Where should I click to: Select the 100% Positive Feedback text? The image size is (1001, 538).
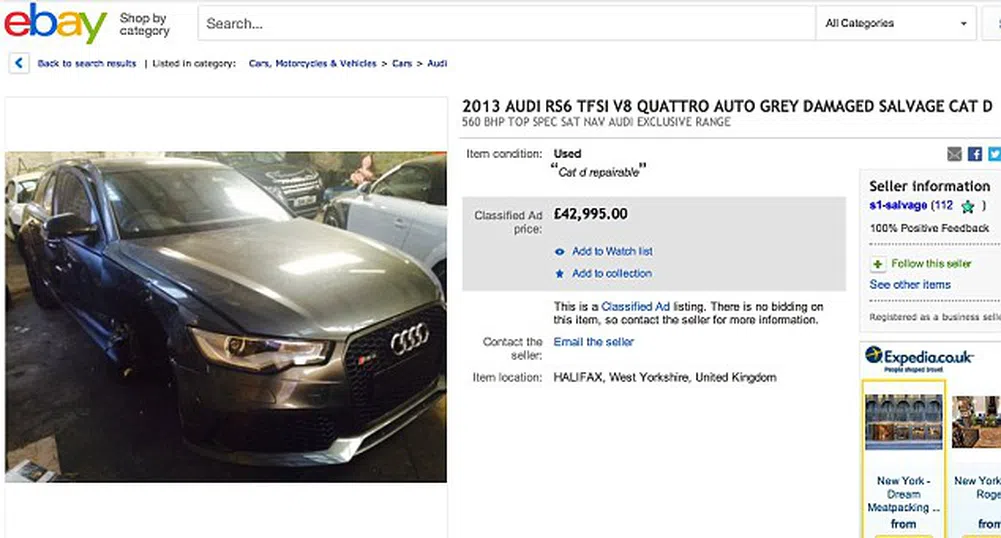point(929,228)
